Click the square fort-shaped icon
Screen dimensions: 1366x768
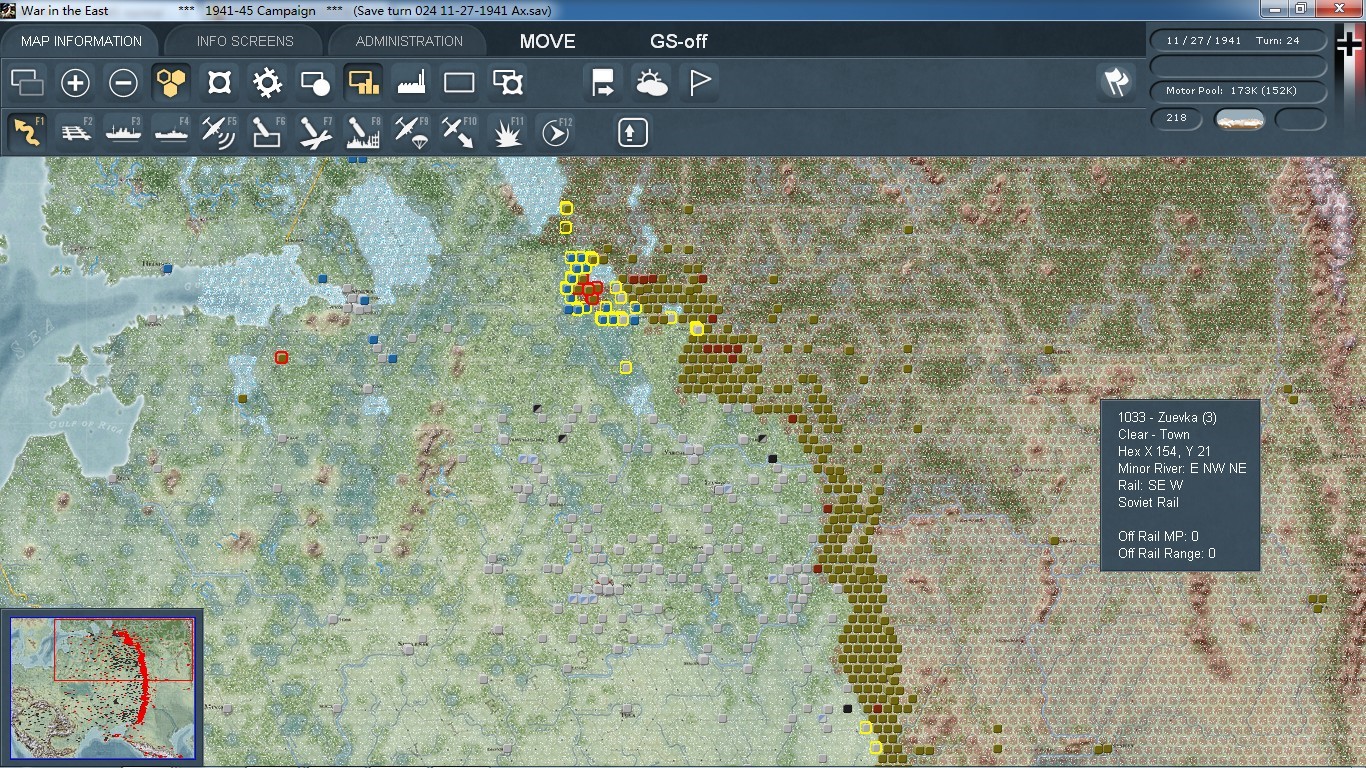[219, 83]
